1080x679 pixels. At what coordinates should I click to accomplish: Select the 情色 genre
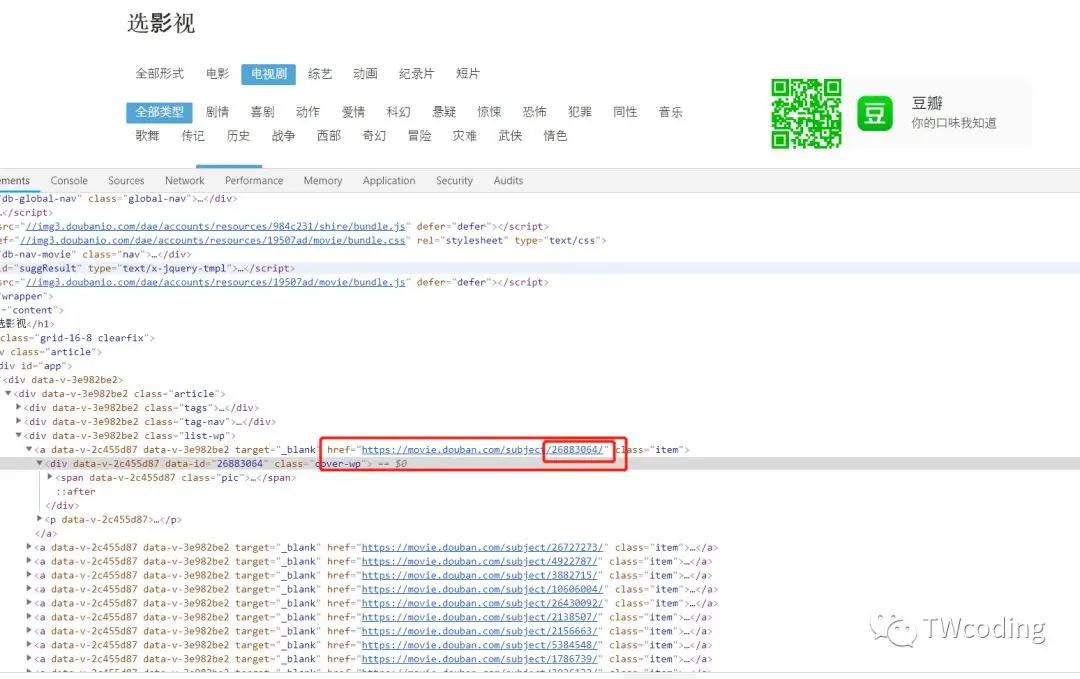555,136
